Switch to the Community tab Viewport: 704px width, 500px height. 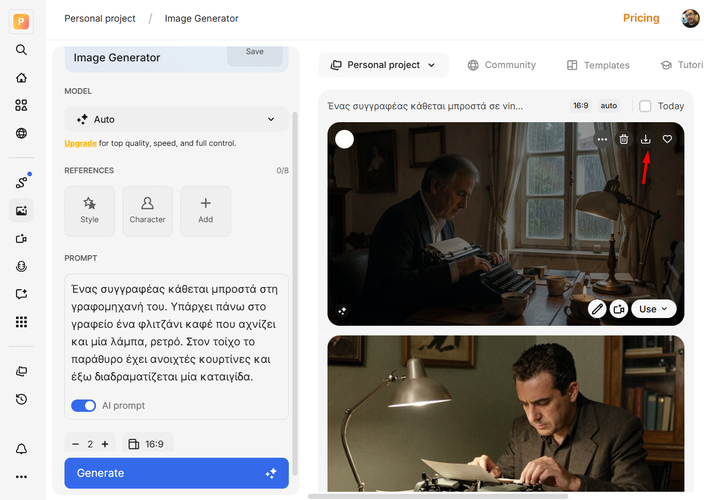pyautogui.click(x=501, y=65)
